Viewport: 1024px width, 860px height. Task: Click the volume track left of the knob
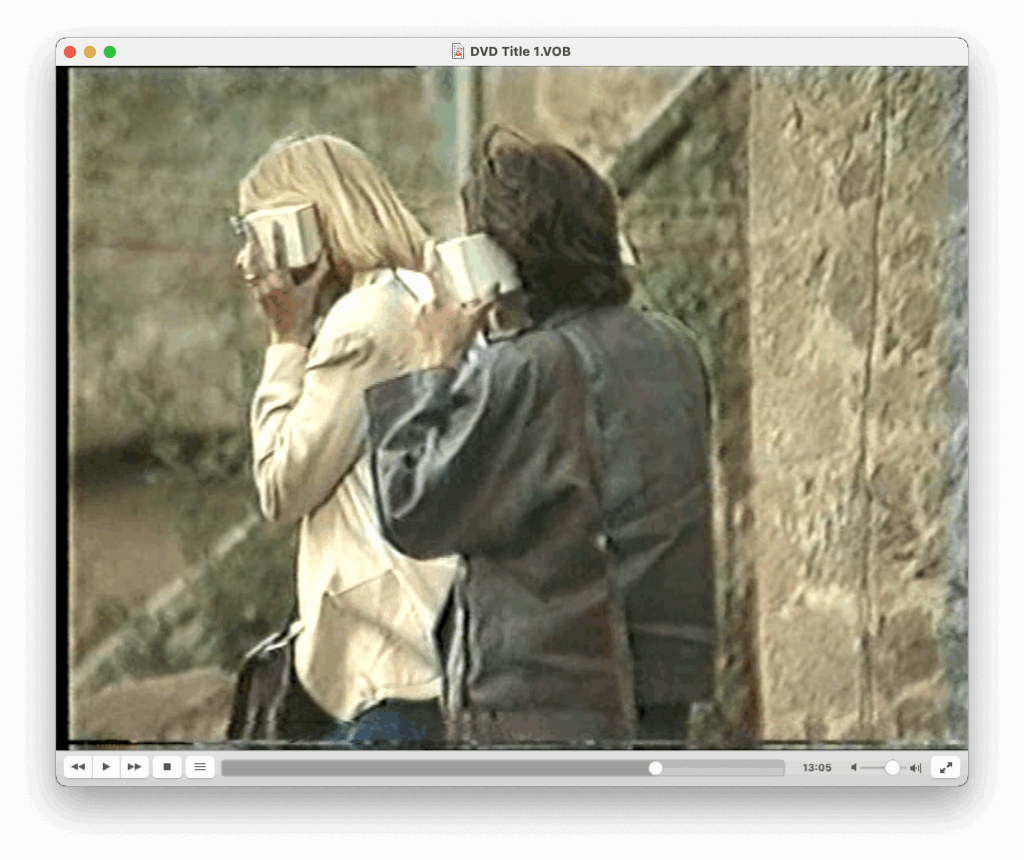tap(872, 768)
